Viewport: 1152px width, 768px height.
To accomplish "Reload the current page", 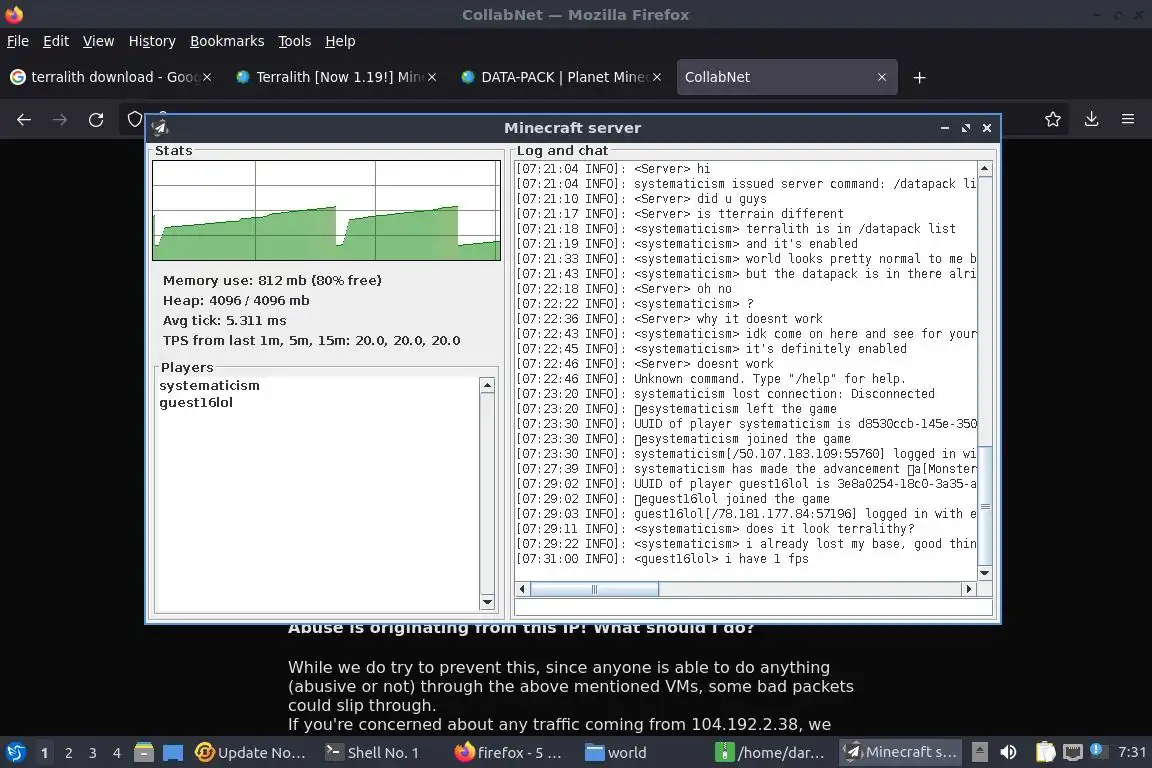I will [x=96, y=120].
